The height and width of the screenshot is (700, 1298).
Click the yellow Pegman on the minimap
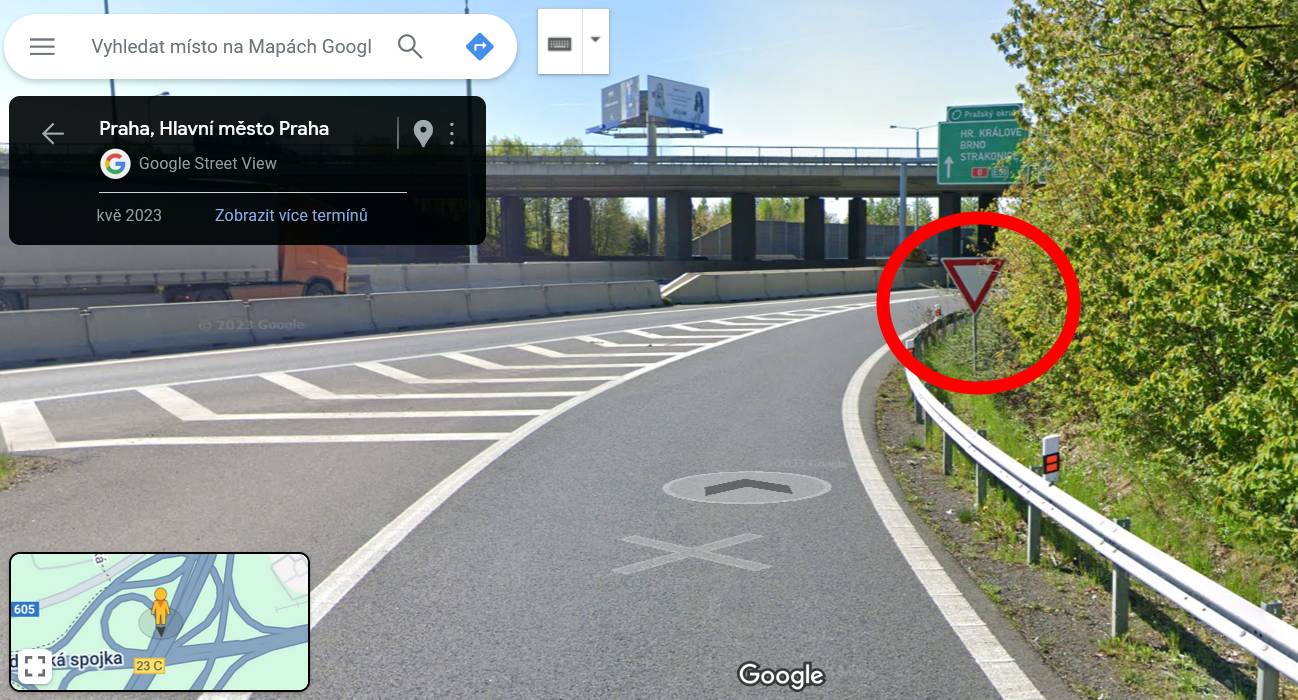(160, 608)
